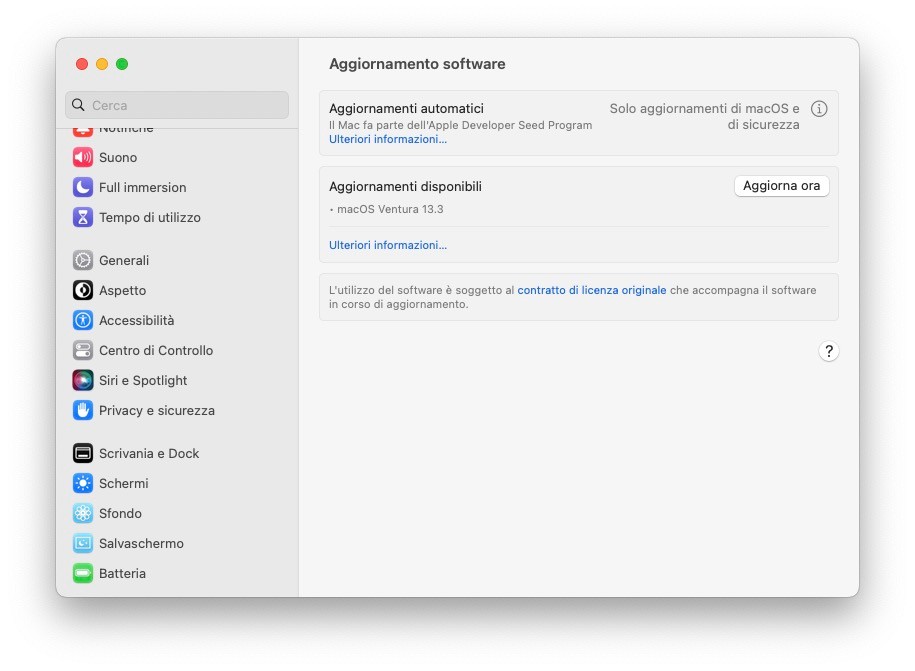
Task: Select the Tempo di utilizzo hourglass icon
Action: click(83, 218)
